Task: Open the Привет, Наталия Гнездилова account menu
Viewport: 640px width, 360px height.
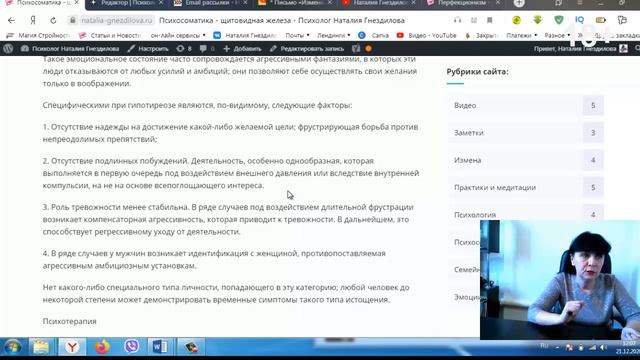Action: (x=580, y=49)
